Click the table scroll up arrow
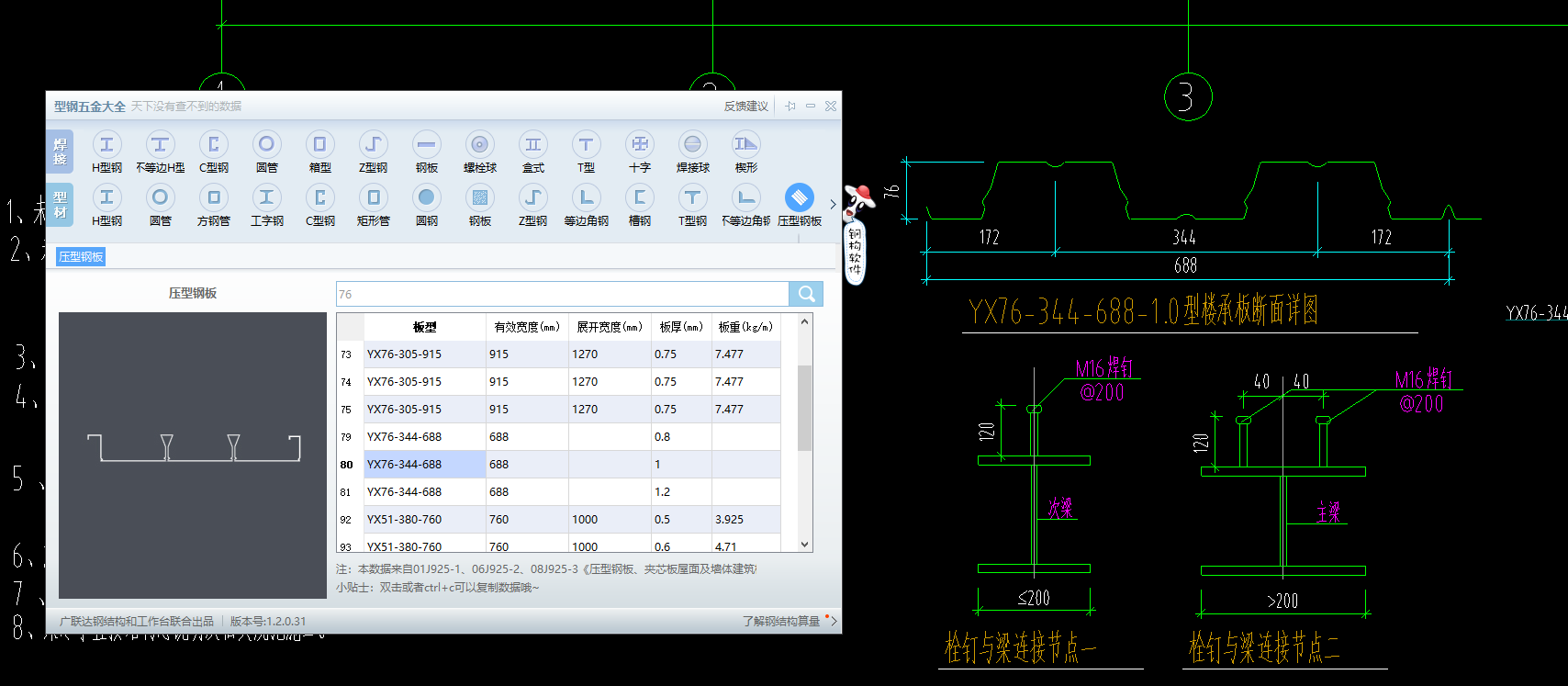The image size is (1568, 686). point(805,321)
